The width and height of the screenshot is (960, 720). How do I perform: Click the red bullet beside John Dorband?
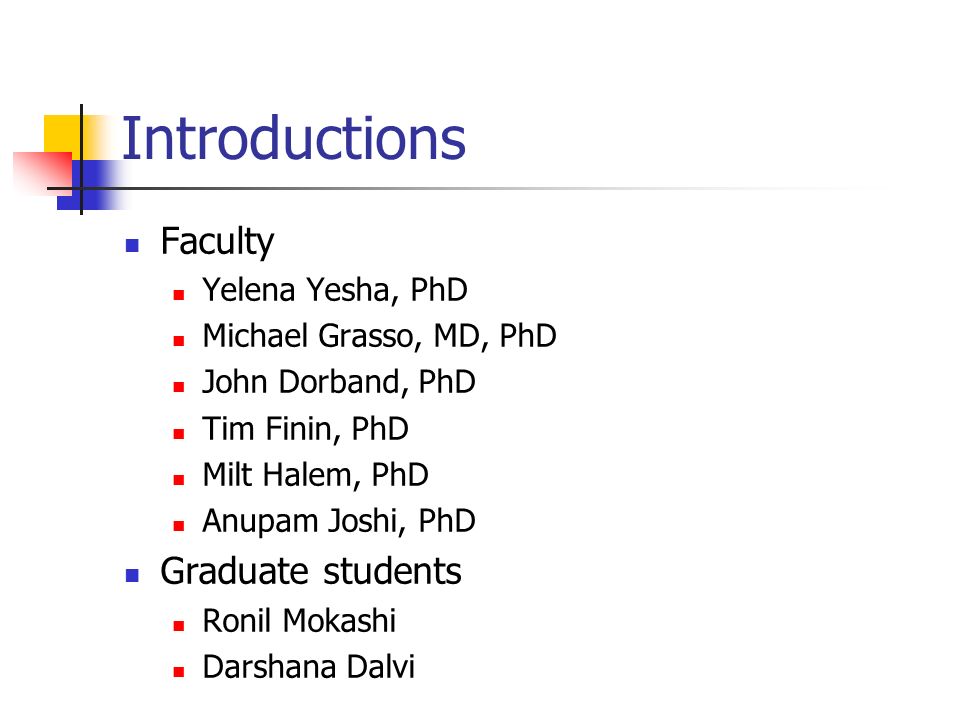point(179,387)
